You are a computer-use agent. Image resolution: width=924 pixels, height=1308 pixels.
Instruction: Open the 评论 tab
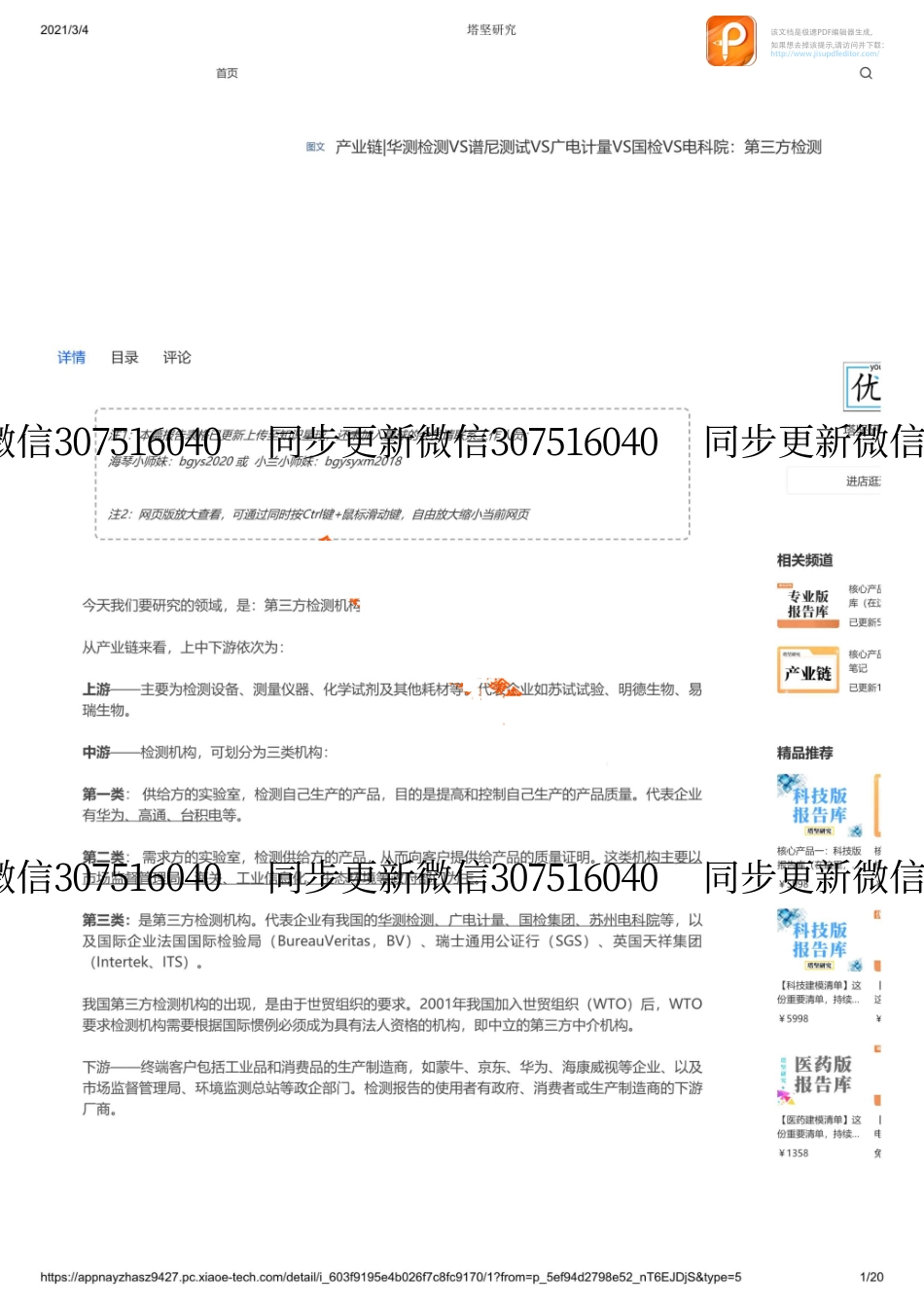tap(176, 357)
